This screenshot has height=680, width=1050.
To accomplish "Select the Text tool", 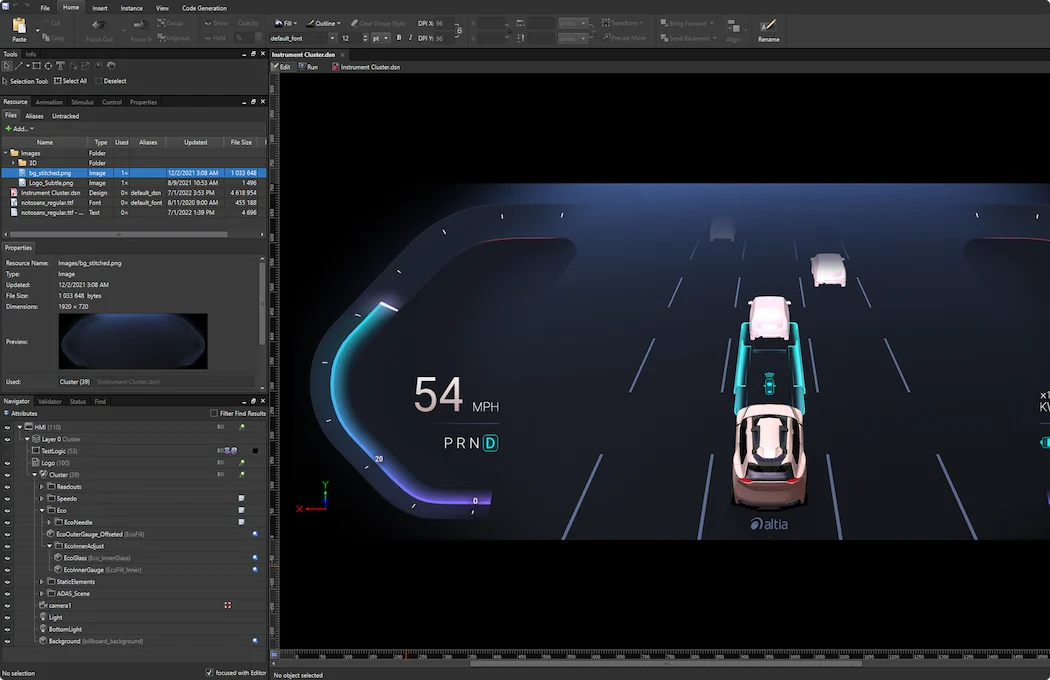I will (x=61, y=65).
